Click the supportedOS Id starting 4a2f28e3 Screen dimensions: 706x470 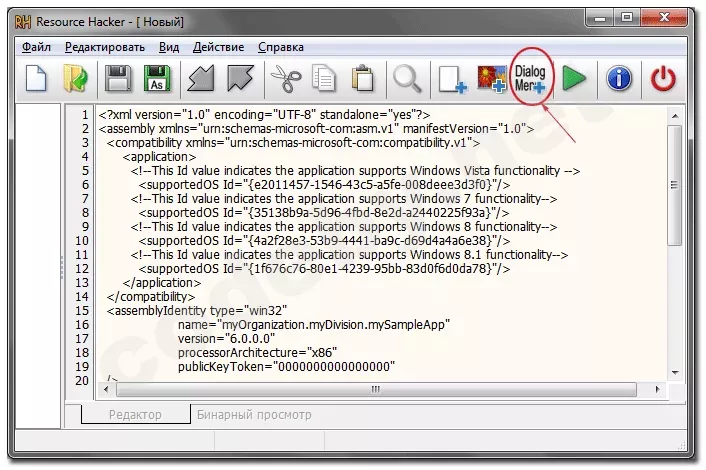(x=324, y=240)
